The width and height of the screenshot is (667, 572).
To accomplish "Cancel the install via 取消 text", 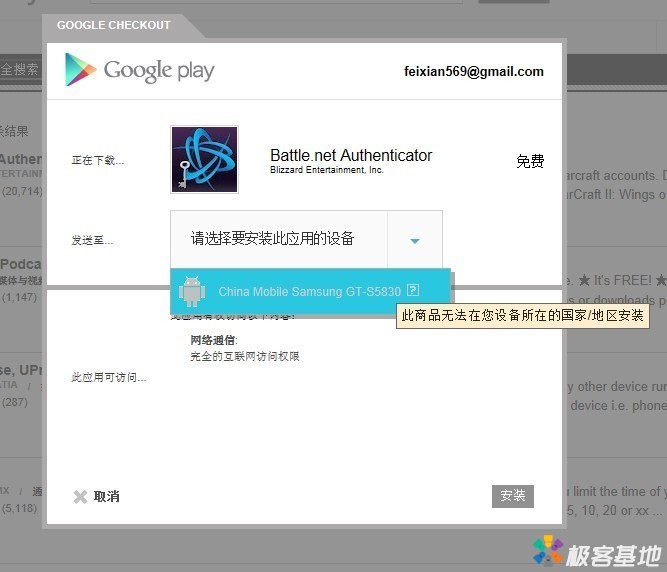I will (x=107, y=497).
